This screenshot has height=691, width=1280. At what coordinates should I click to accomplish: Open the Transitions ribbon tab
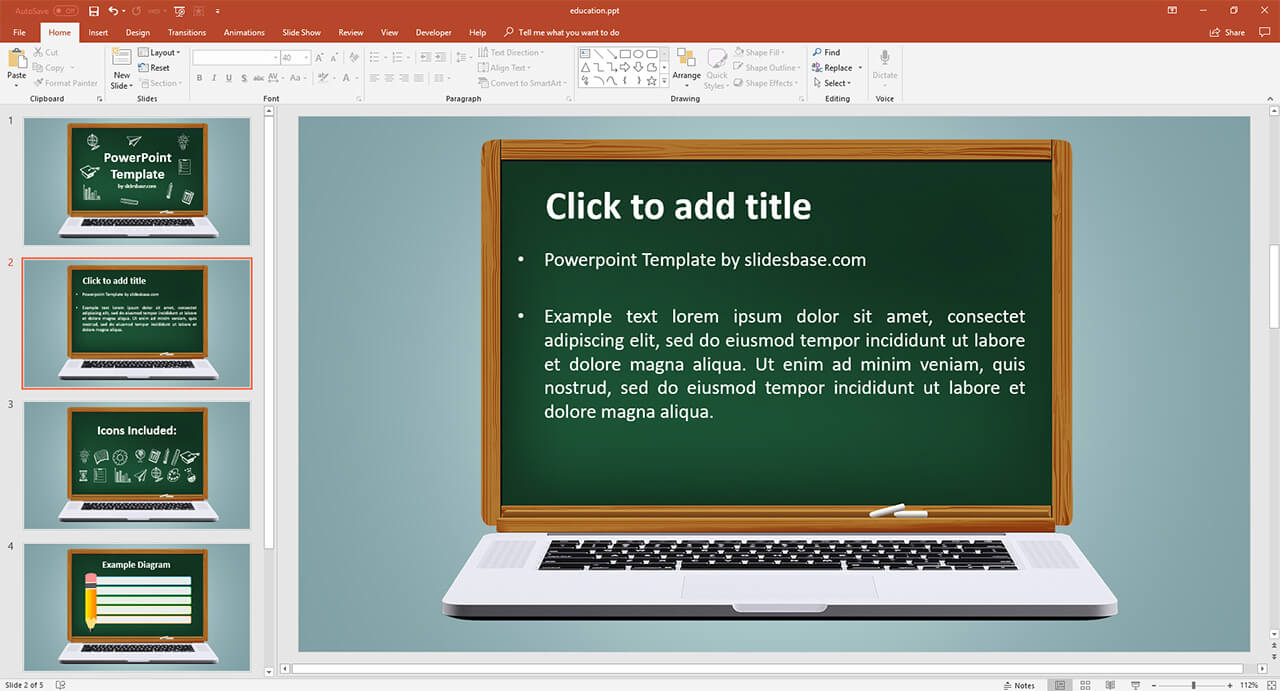click(187, 32)
